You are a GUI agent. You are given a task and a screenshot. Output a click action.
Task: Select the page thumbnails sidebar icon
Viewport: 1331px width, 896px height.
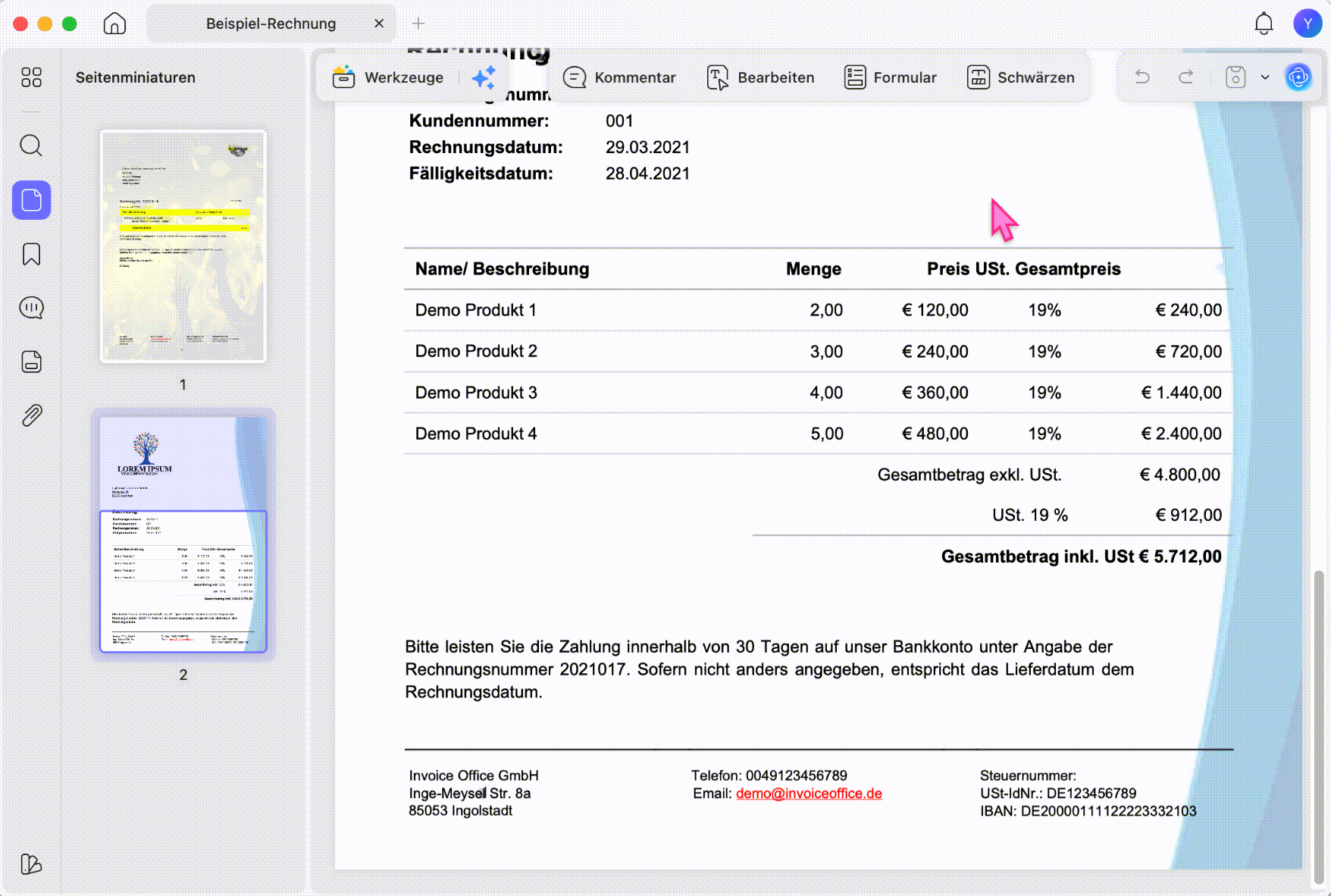click(x=31, y=200)
